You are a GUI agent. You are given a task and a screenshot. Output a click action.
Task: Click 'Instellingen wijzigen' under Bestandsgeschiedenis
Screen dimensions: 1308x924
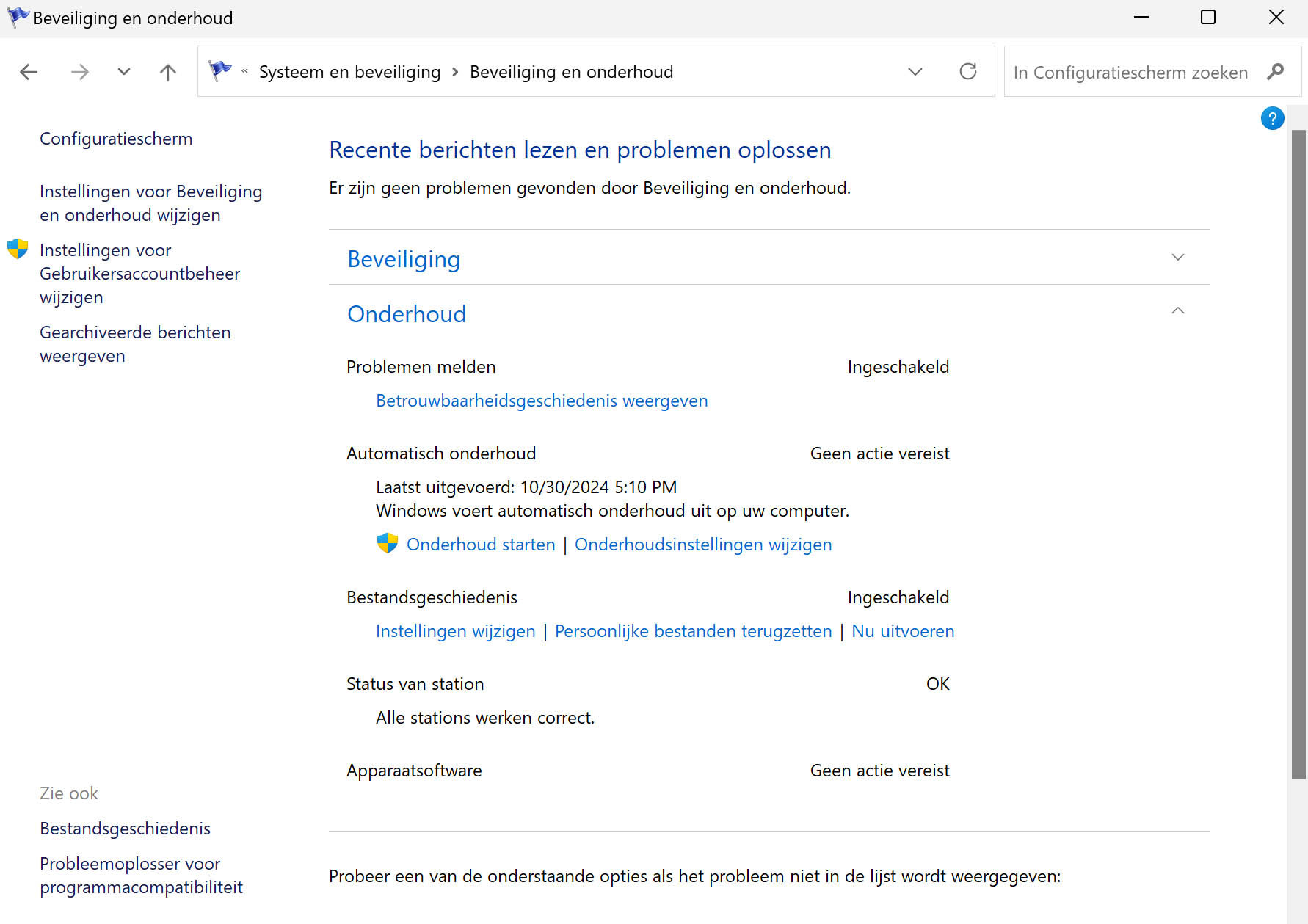(x=456, y=631)
